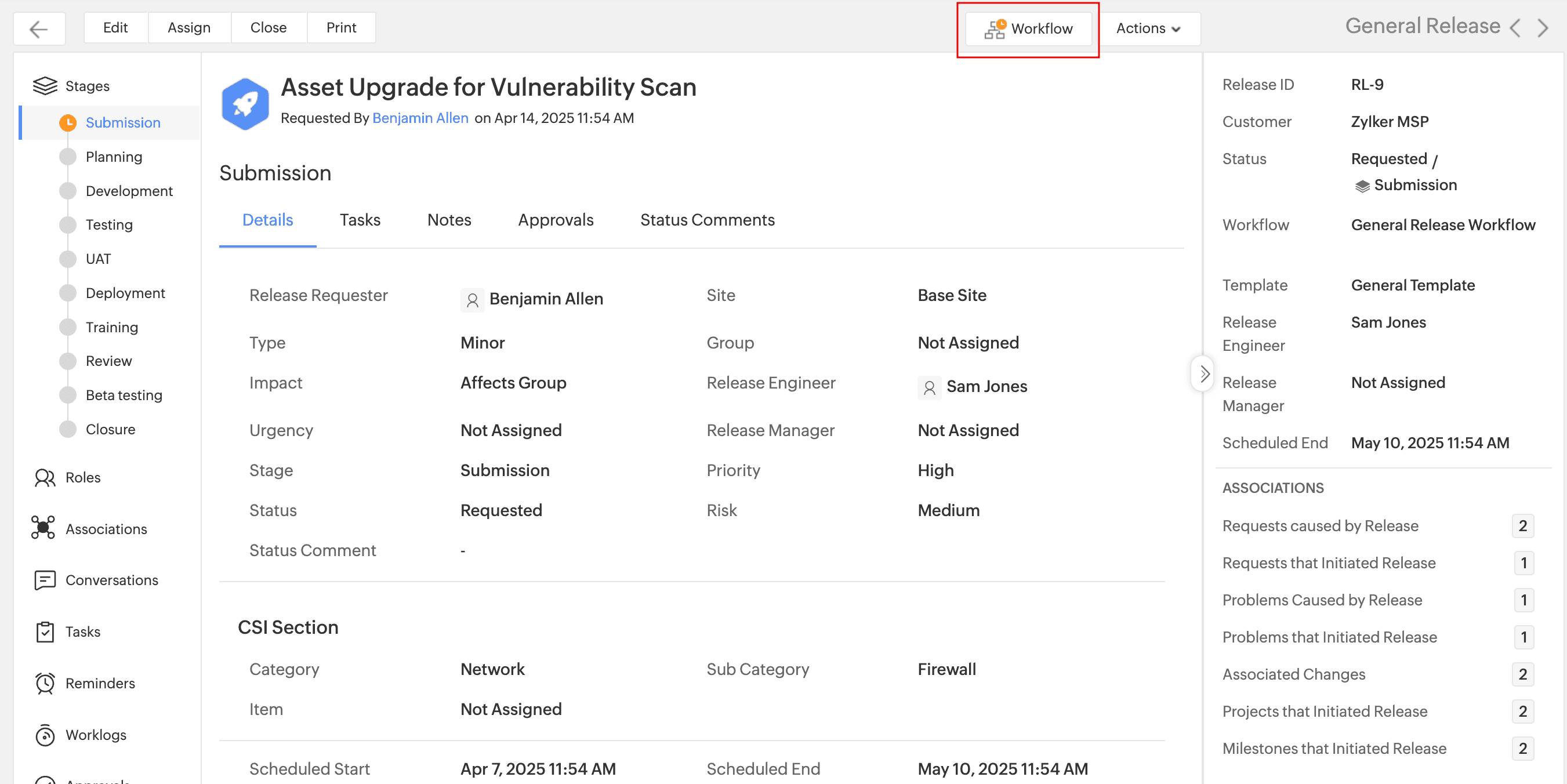Switch to the Approvals tab
The image size is (1567, 784).
pyautogui.click(x=556, y=220)
